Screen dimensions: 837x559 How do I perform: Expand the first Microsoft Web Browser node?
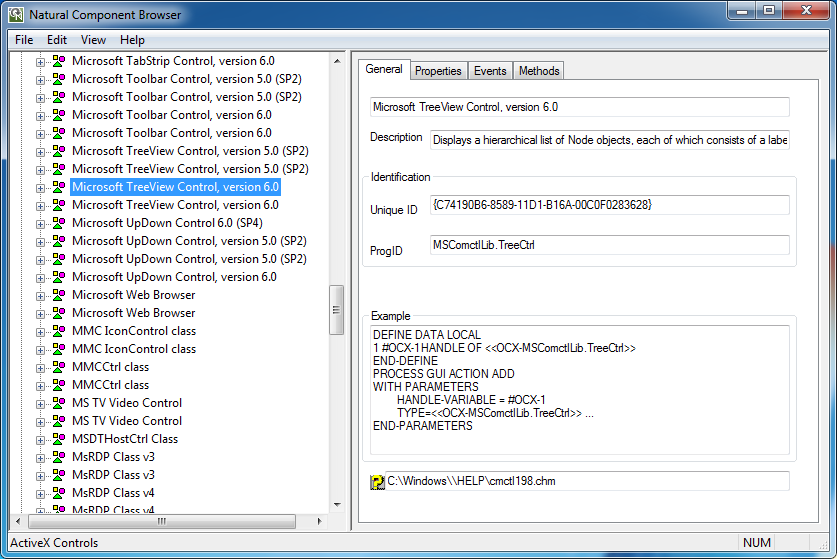click(x=41, y=295)
